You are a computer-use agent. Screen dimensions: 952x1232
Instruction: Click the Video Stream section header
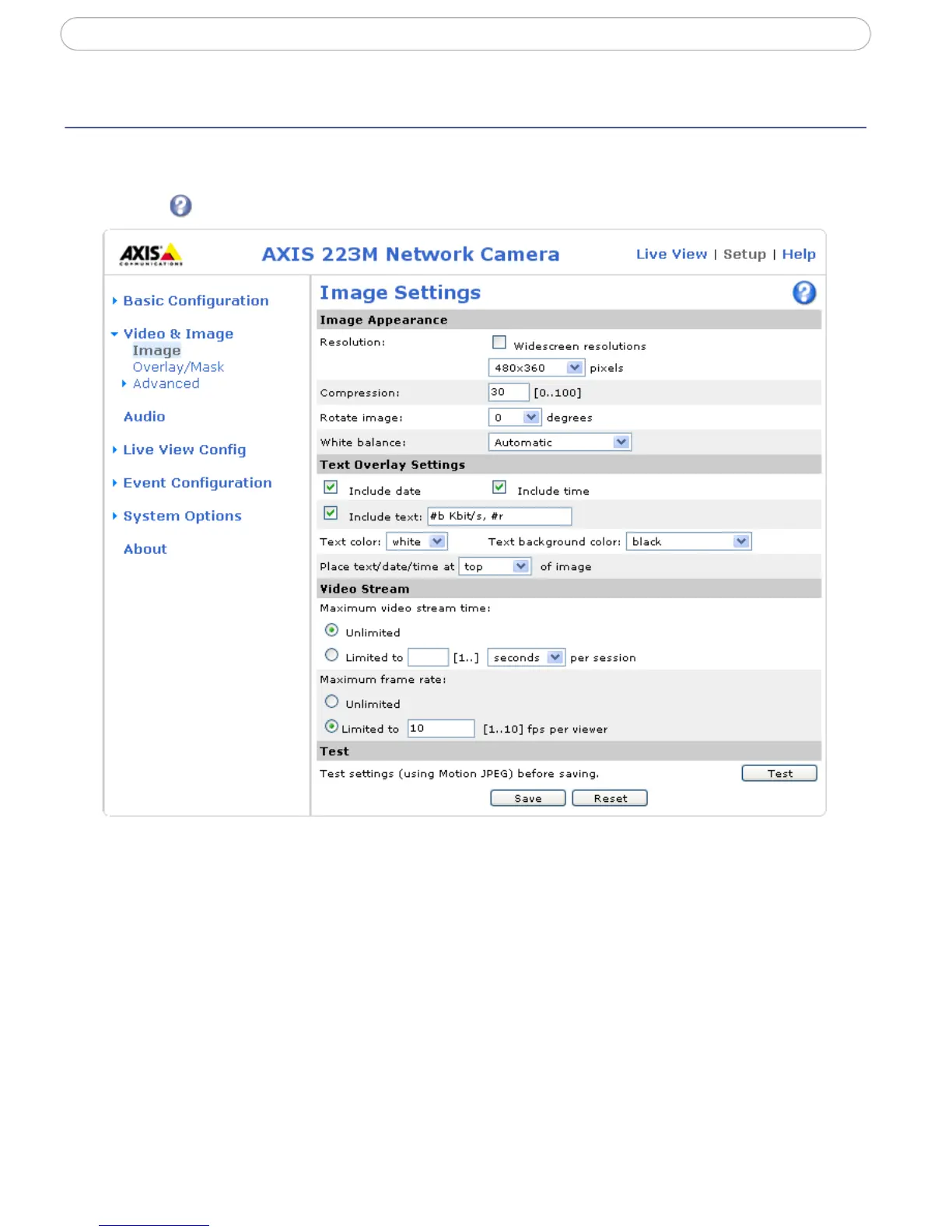[x=569, y=589]
